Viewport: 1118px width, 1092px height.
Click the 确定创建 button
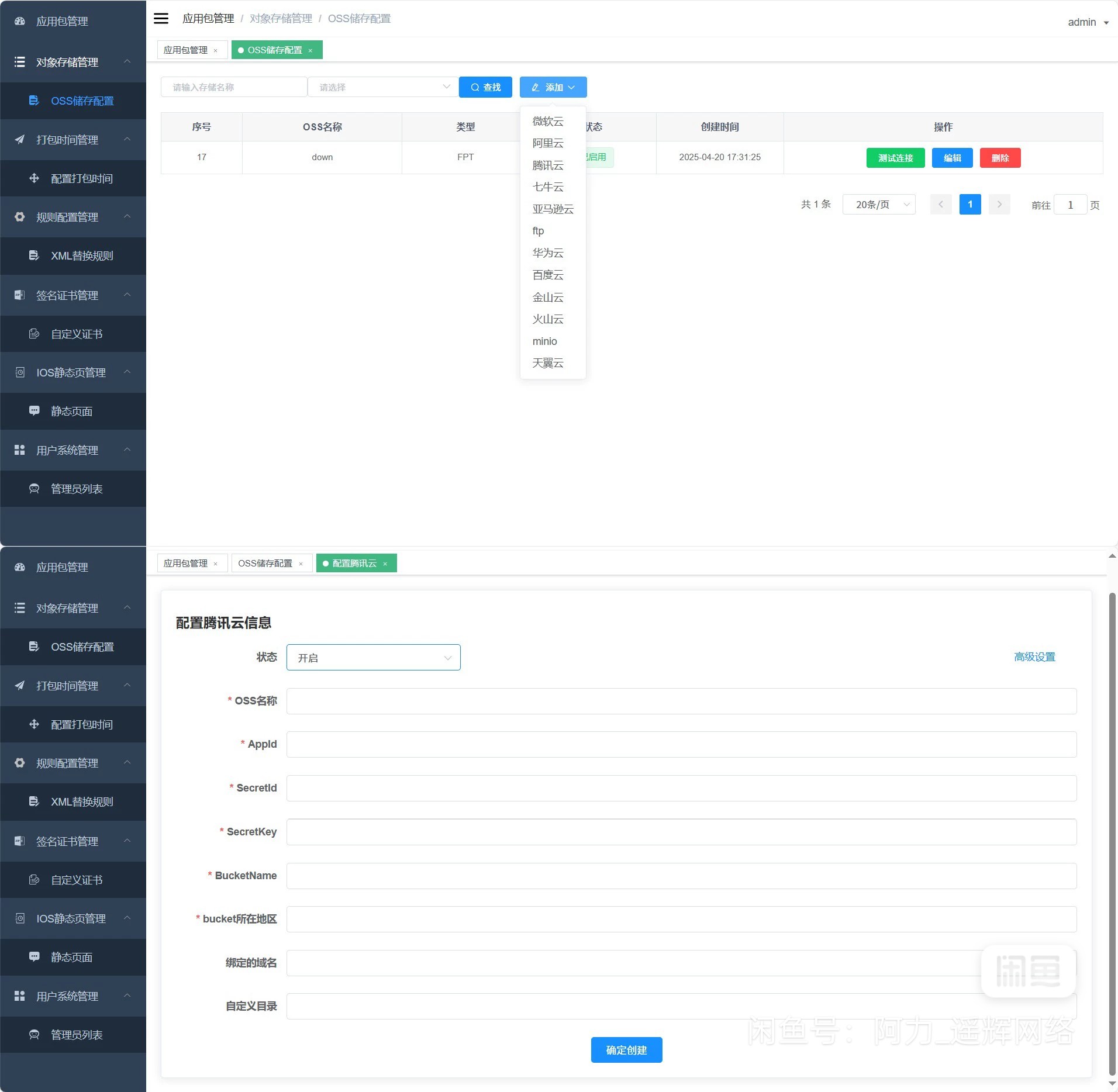[x=626, y=1050]
